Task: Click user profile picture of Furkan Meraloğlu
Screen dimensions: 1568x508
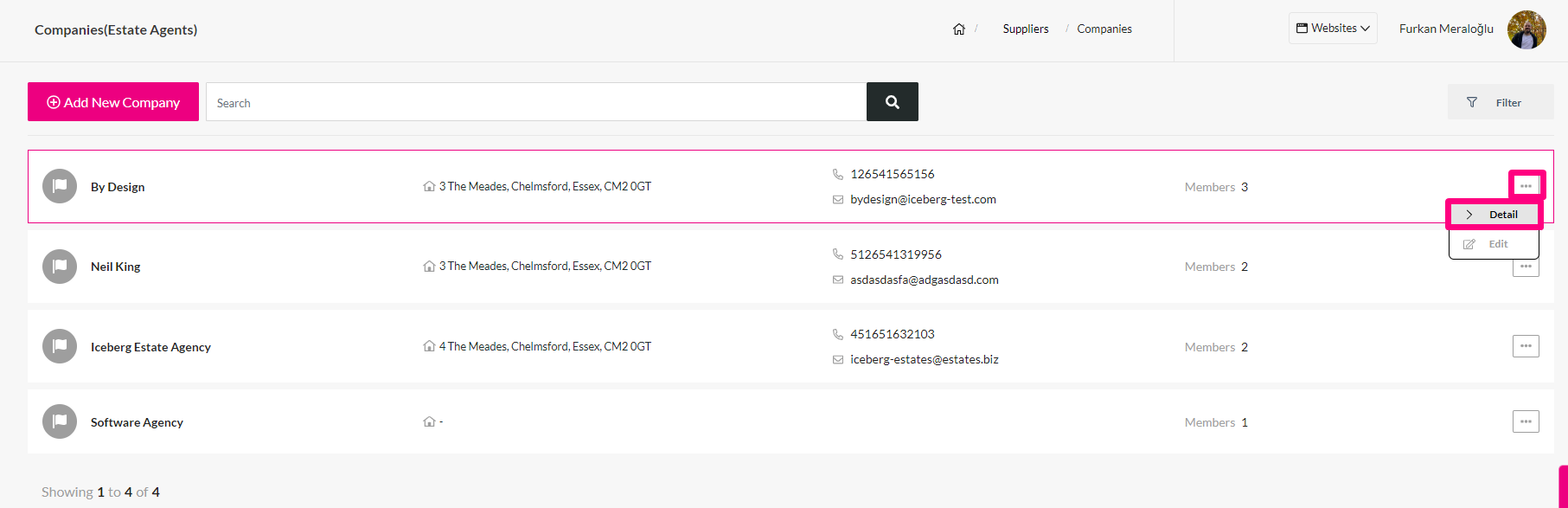Action: [x=1526, y=29]
